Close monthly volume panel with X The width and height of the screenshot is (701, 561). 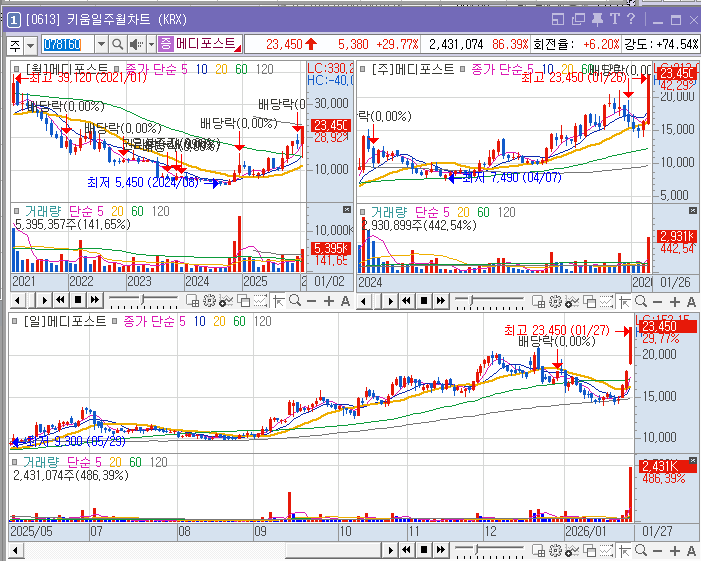coord(346,209)
